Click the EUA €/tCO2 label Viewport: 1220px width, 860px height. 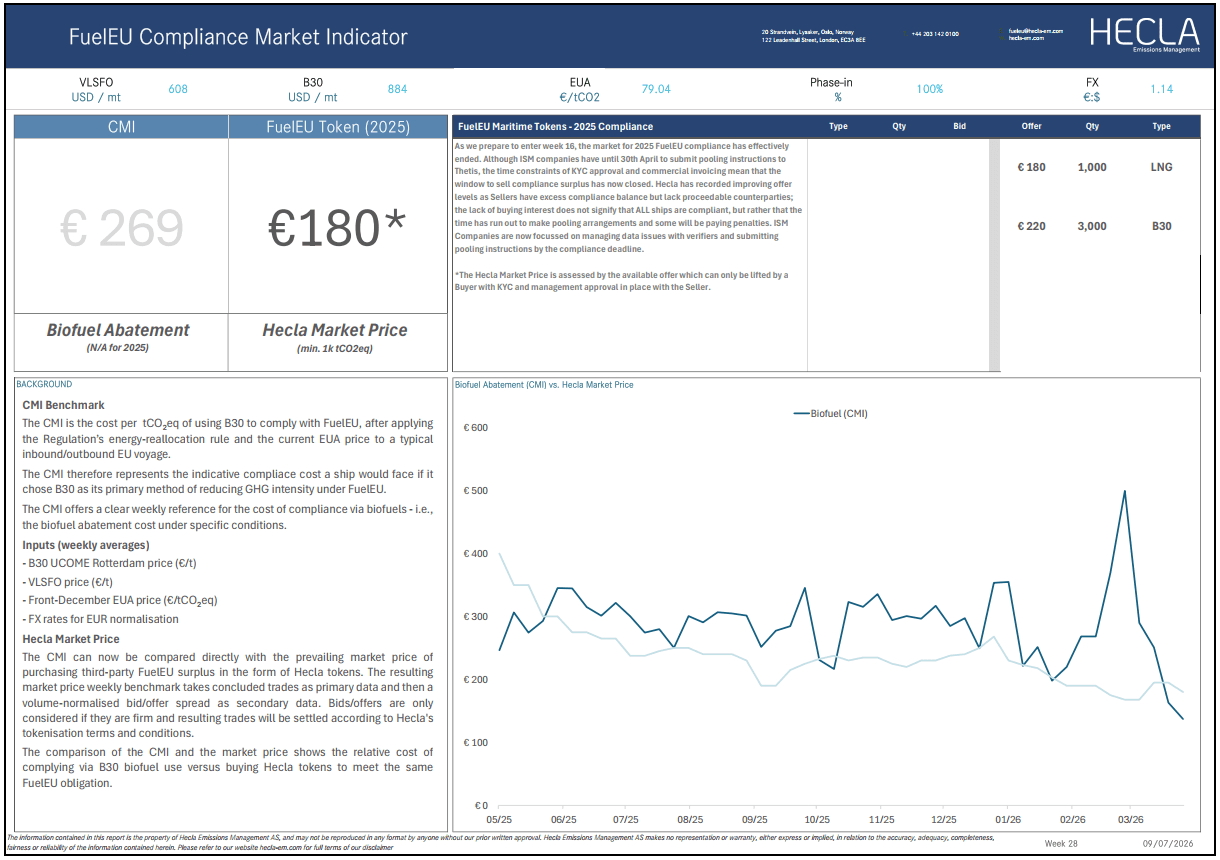[x=579, y=89]
